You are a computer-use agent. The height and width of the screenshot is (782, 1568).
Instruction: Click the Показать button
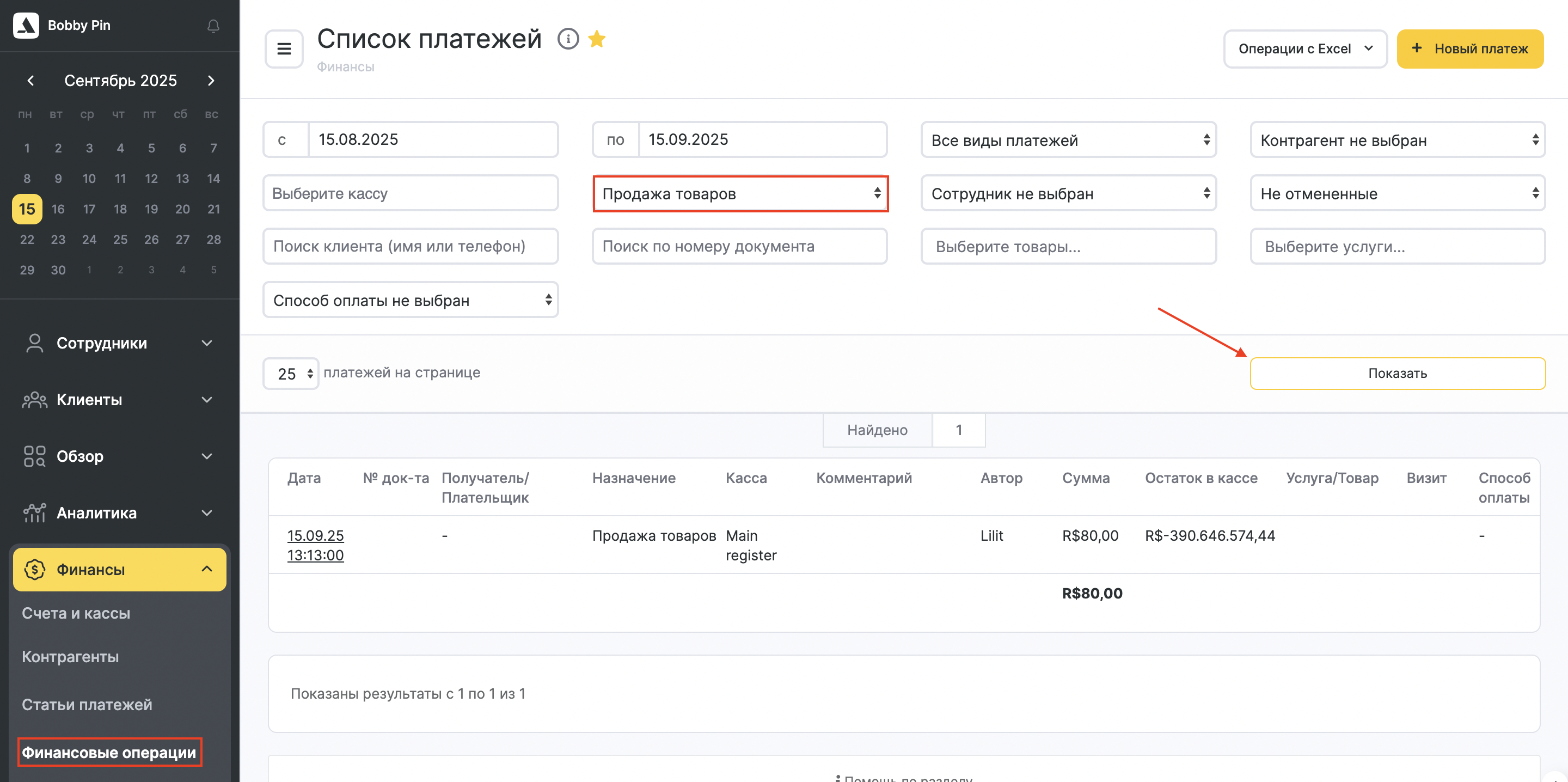(1397, 374)
